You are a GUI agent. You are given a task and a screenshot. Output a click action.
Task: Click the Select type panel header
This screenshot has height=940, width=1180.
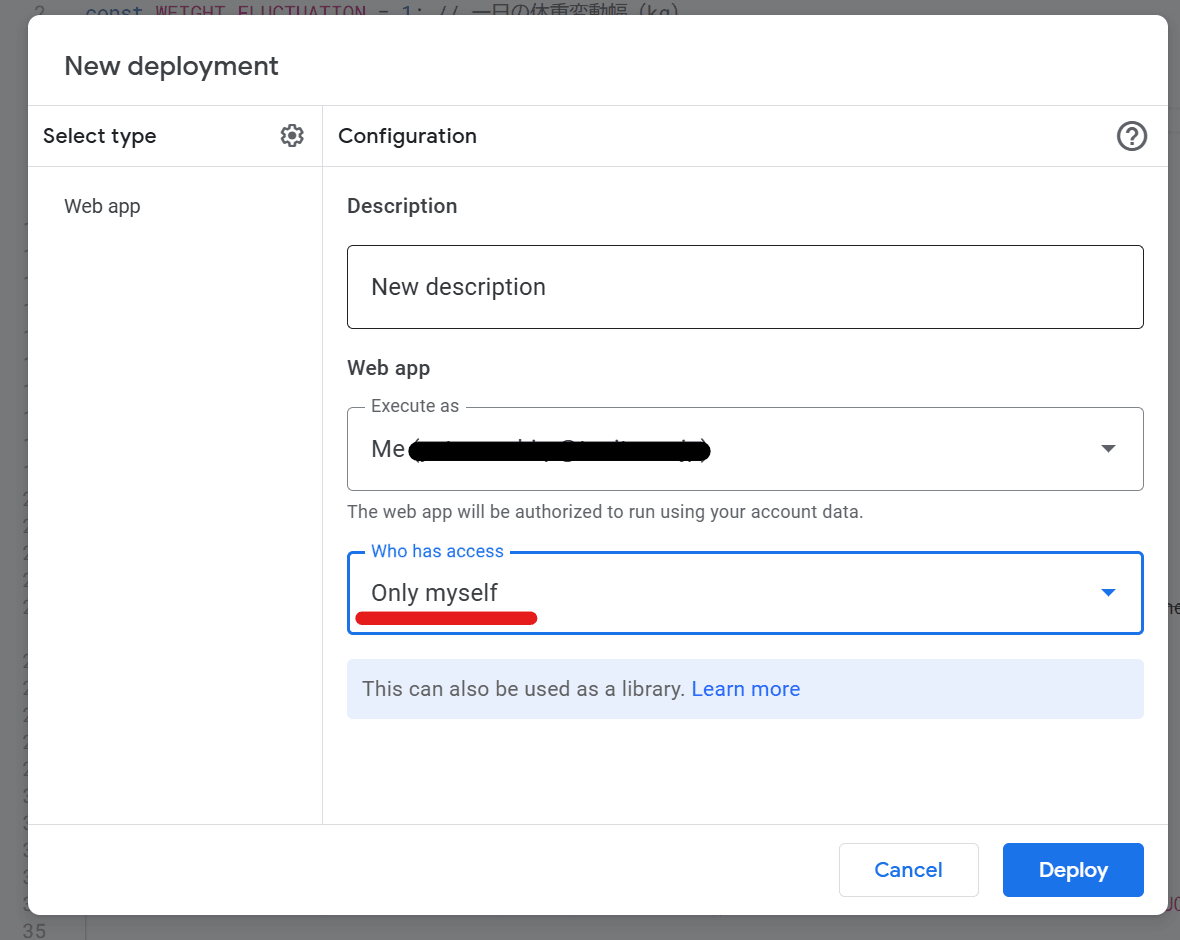click(x=100, y=136)
